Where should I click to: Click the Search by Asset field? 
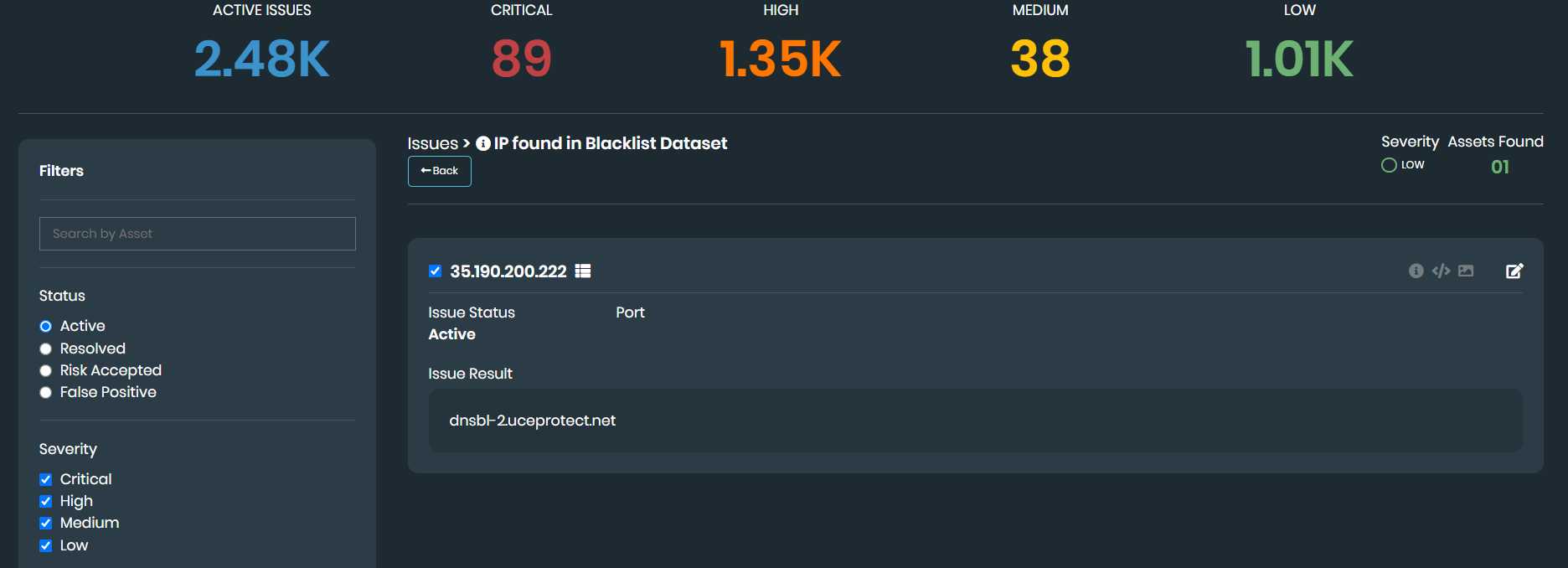click(x=198, y=234)
